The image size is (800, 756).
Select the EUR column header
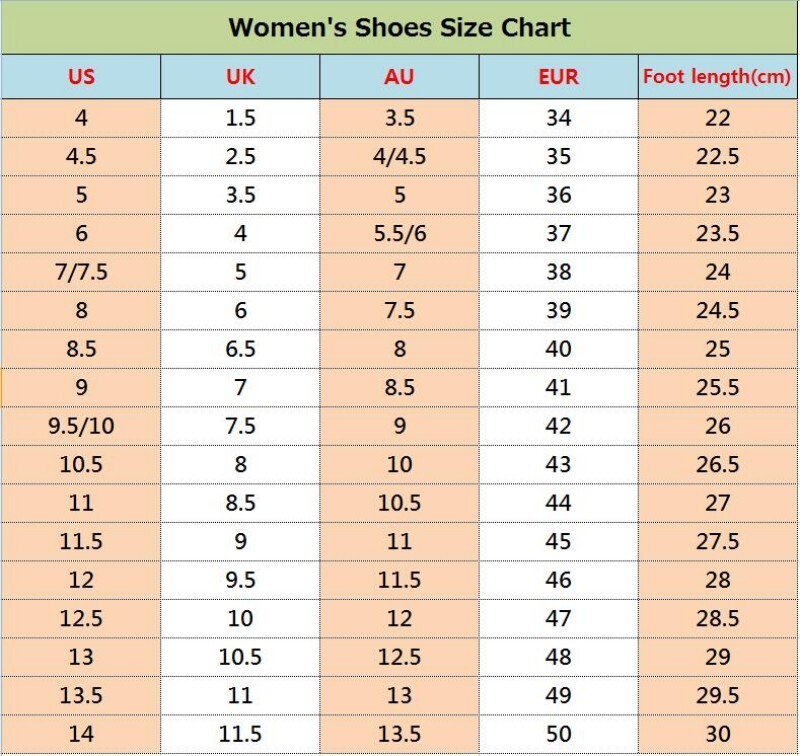(x=559, y=77)
